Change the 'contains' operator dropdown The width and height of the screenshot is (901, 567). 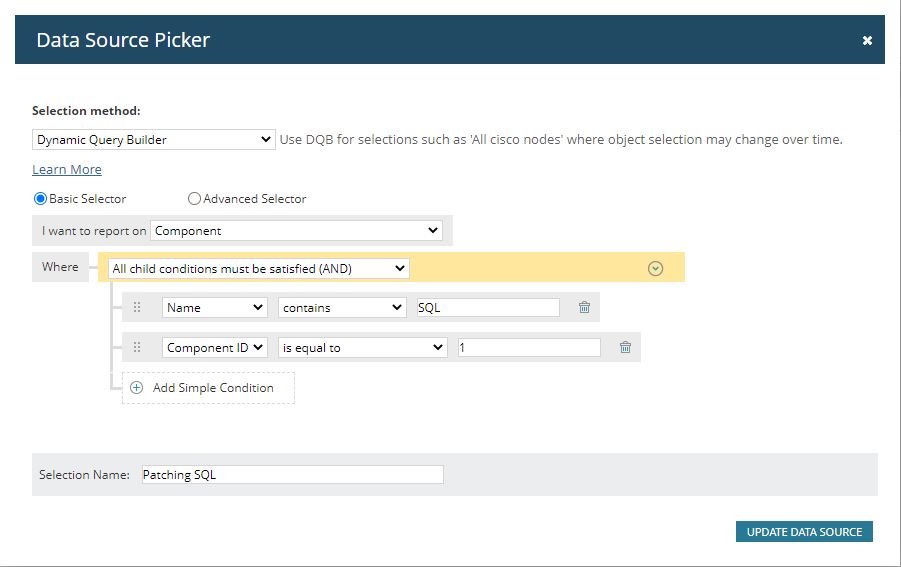pos(342,308)
